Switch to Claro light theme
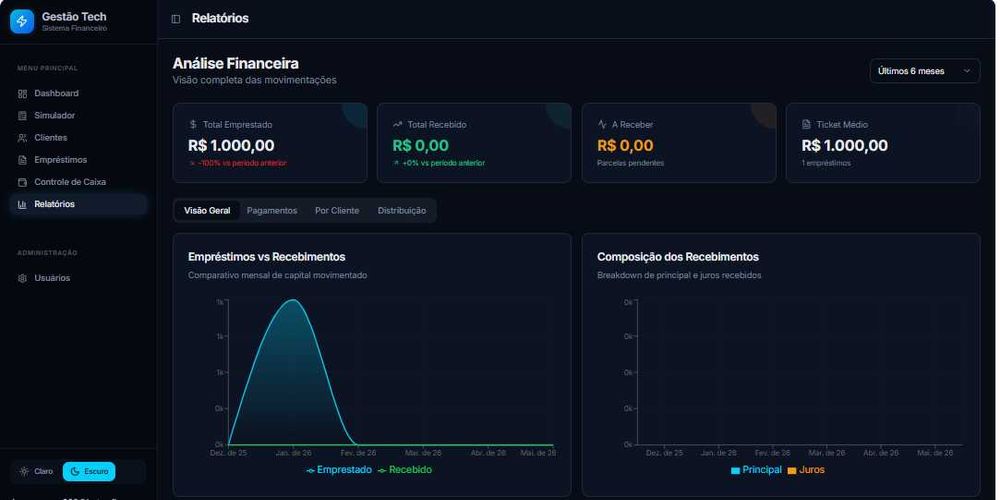The image size is (1000, 500). [x=36, y=471]
